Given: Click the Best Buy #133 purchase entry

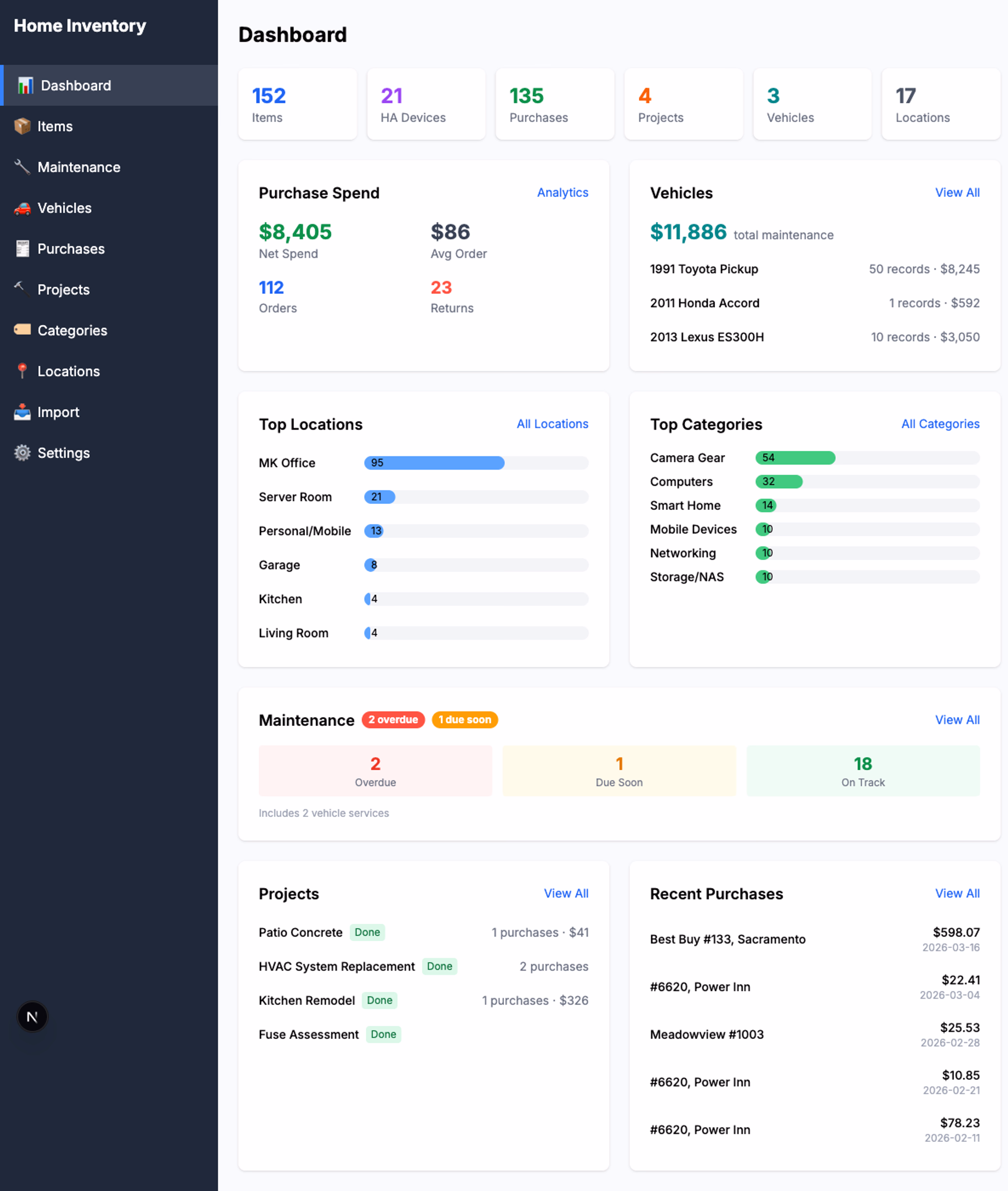Looking at the screenshot, I should [x=727, y=939].
